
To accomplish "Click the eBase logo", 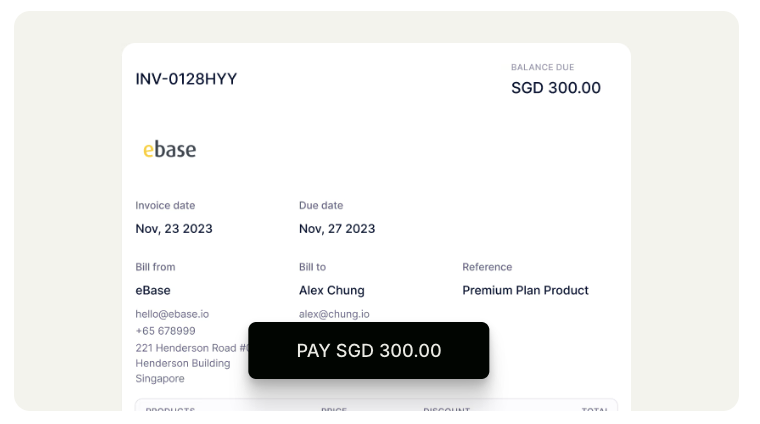I will pos(169,150).
